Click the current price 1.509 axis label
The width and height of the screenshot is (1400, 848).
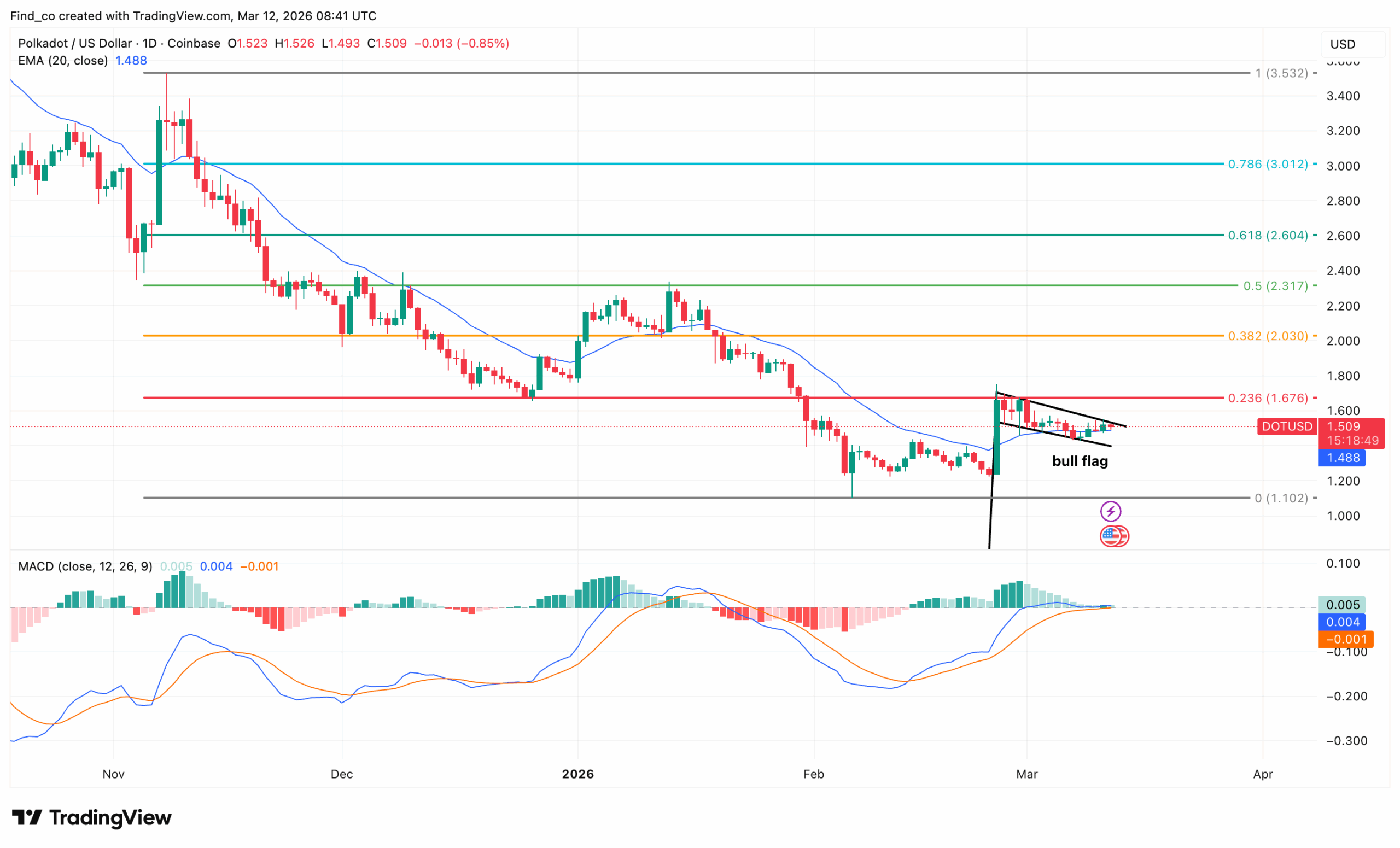pyautogui.click(x=1343, y=426)
